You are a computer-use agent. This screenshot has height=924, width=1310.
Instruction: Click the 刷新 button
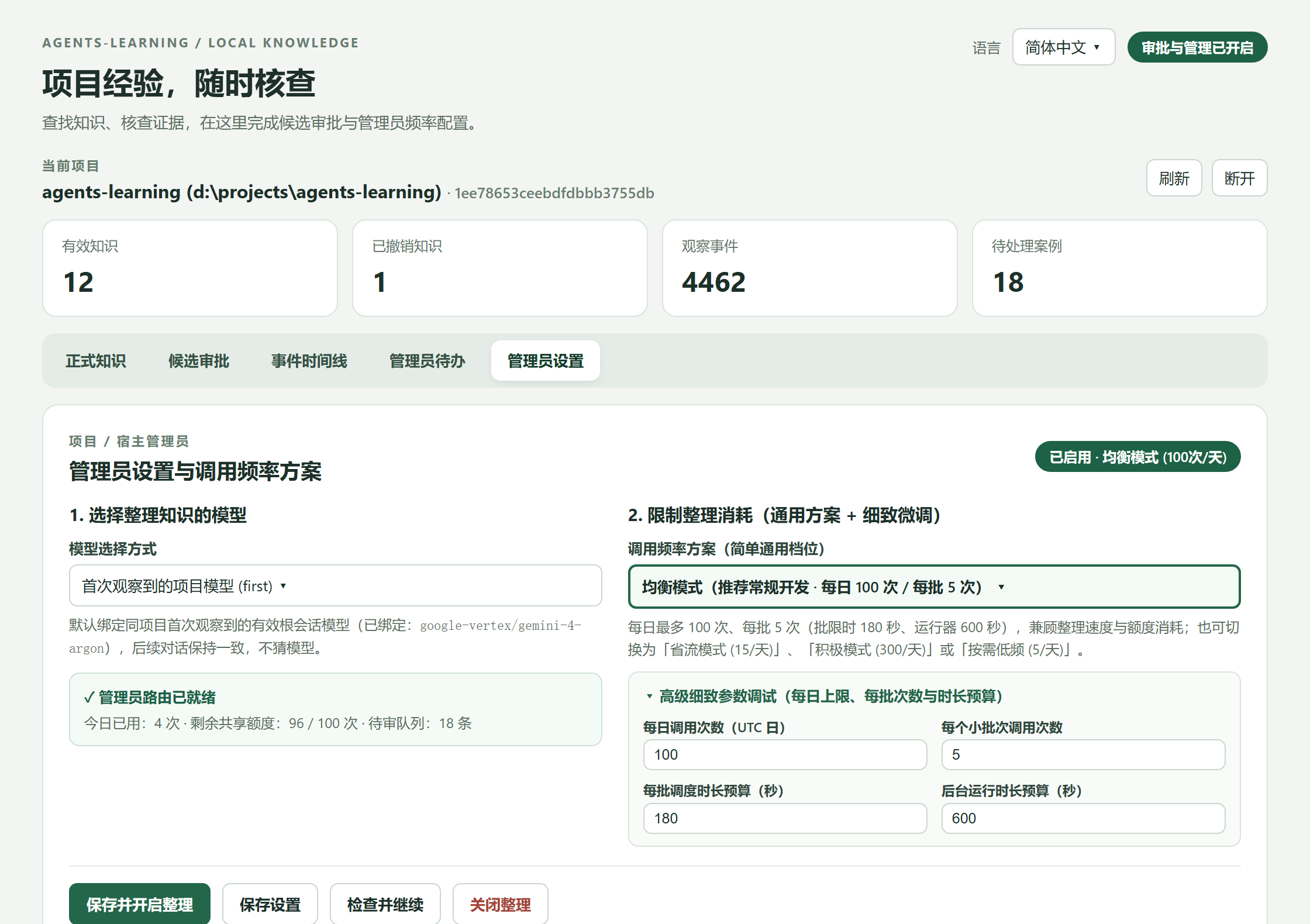(x=1174, y=178)
